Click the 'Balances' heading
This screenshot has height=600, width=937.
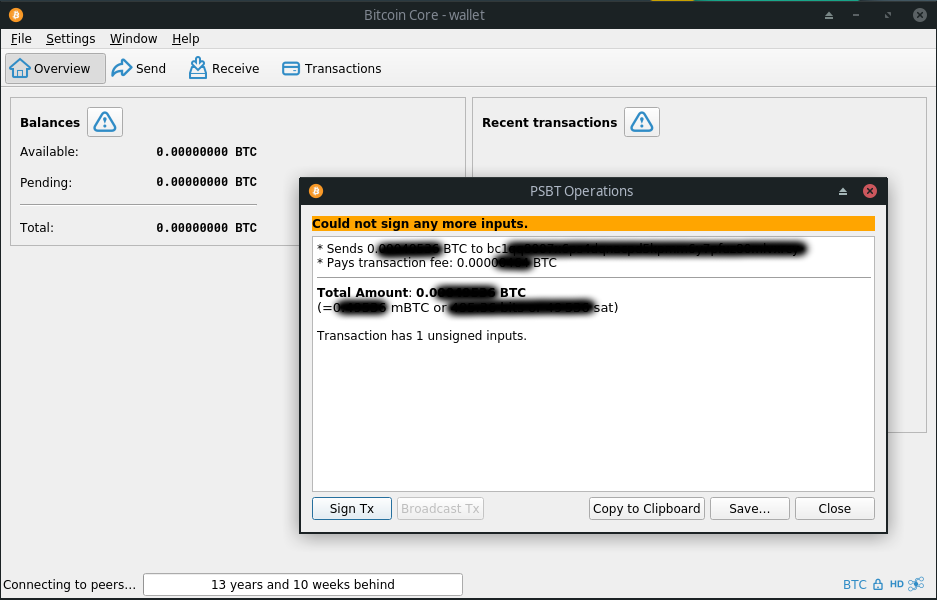[50, 123]
